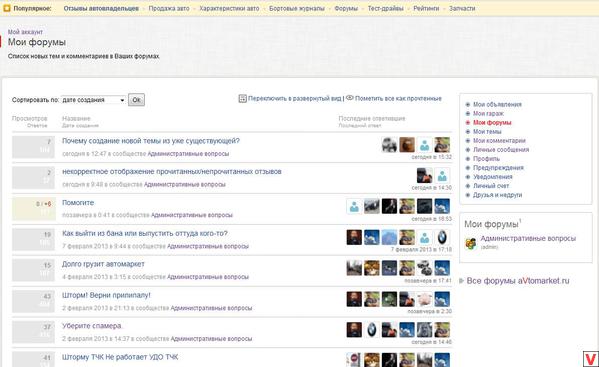Screen dimensions: 599x367
Task: Click default blue avatar in 'Помогите' row
Action: pyautogui.click(x=354, y=206)
